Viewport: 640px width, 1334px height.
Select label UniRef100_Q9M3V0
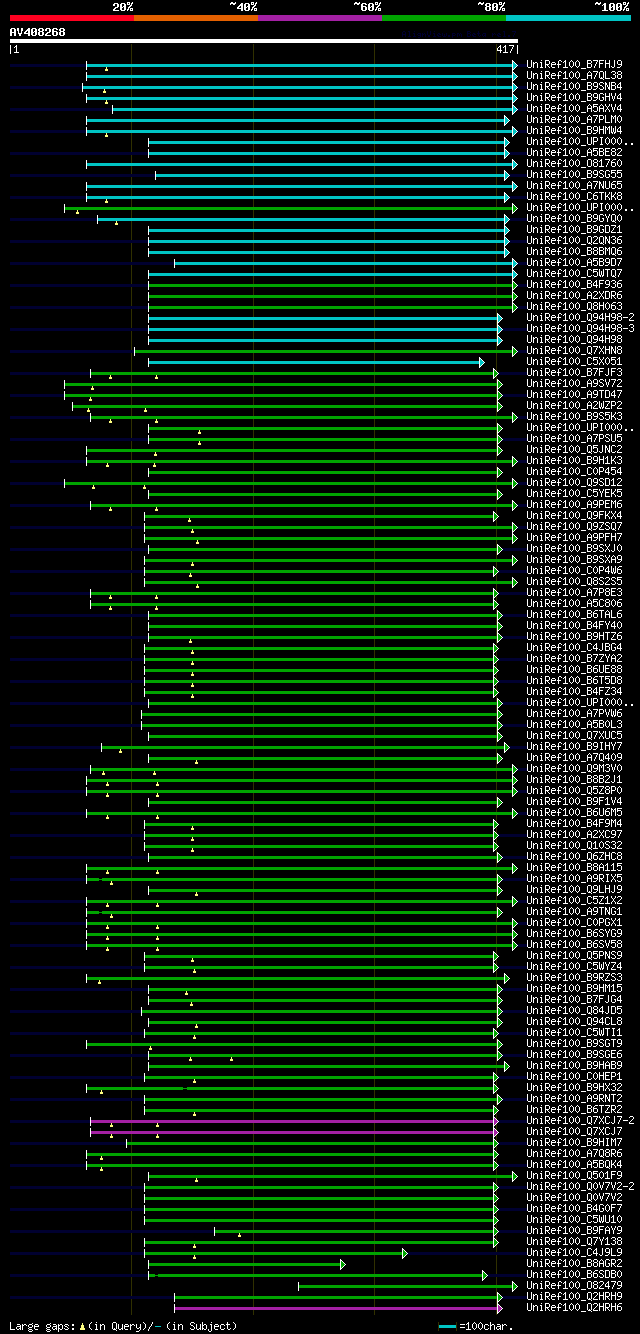click(x=574, y=768)
